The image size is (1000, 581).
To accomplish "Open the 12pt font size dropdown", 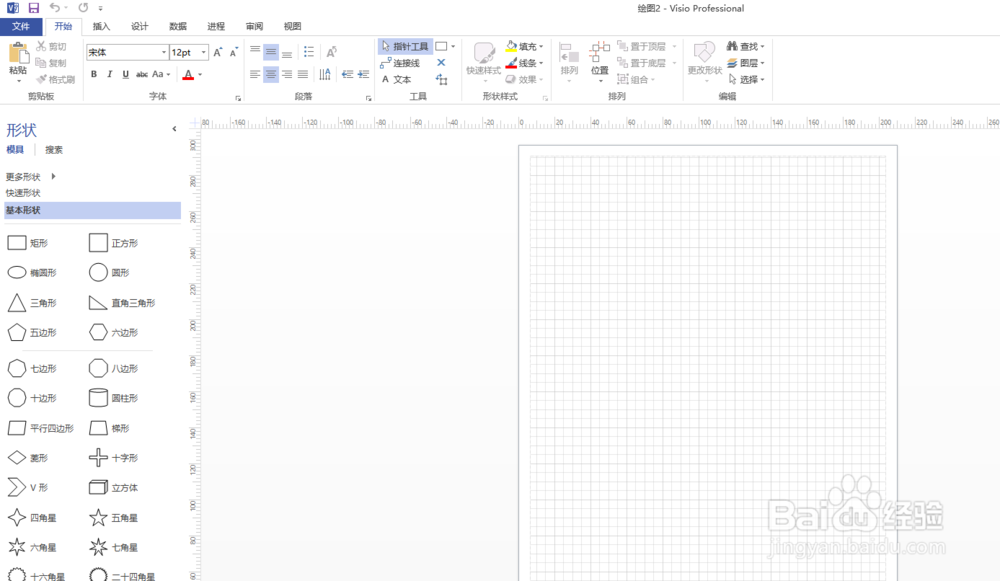I will pos(203,52).
